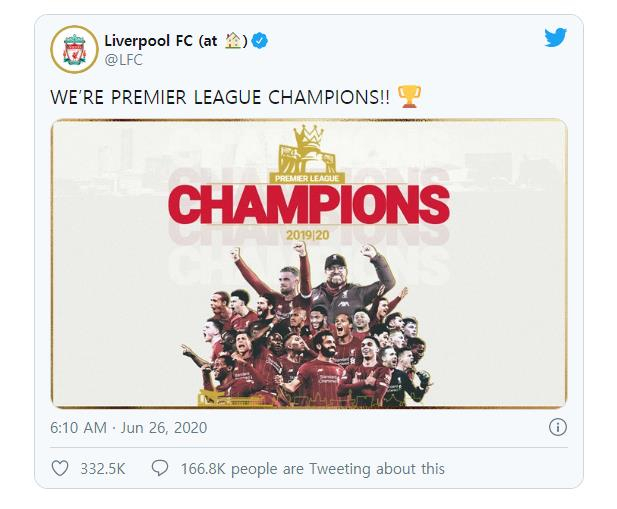Viewport: 617px width, 509px height.
Task: Click the 332.5K likes count
Action: (100, 468)
